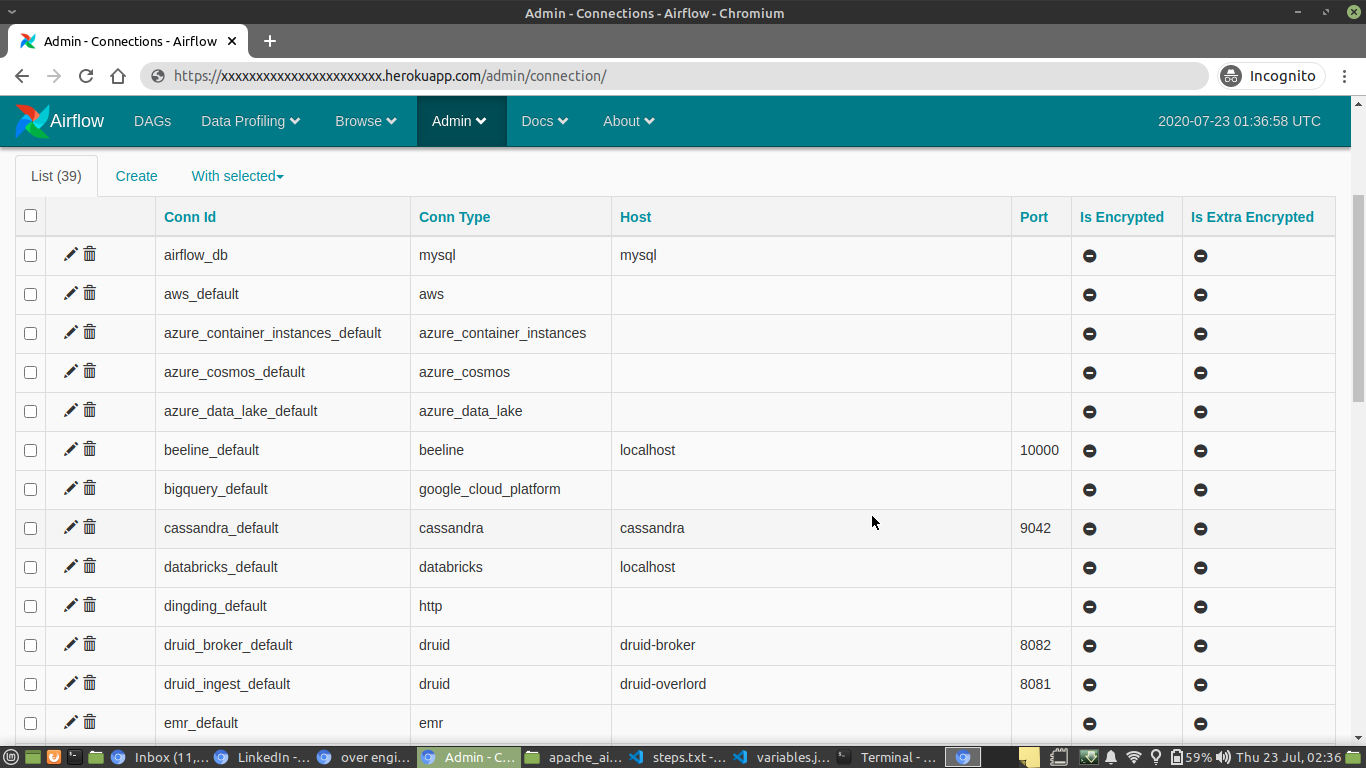1366x768 pixels.
Task: Delete the airflow_db connection with trash icon
Action: (x=90, y=254)
